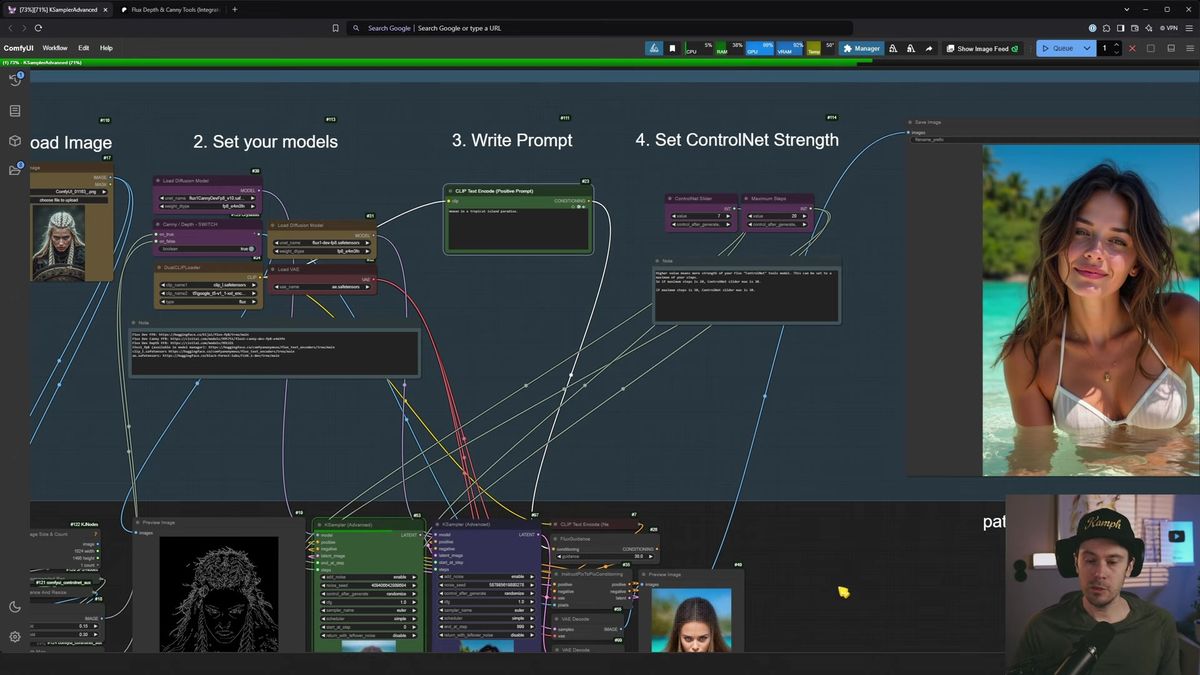The width and height of the screenshot is (1200, 675).
Task: Click Show Image Feed button
Action: [984, 48]
